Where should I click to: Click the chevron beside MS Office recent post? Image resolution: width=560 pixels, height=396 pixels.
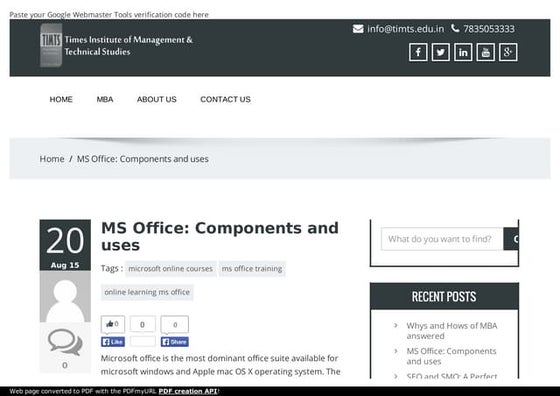click(x=396, y=351)
